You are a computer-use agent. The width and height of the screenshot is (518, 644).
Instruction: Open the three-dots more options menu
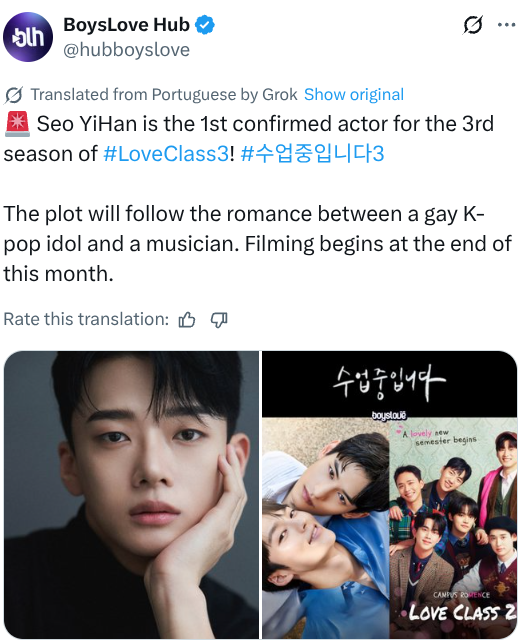pos(506,25)
